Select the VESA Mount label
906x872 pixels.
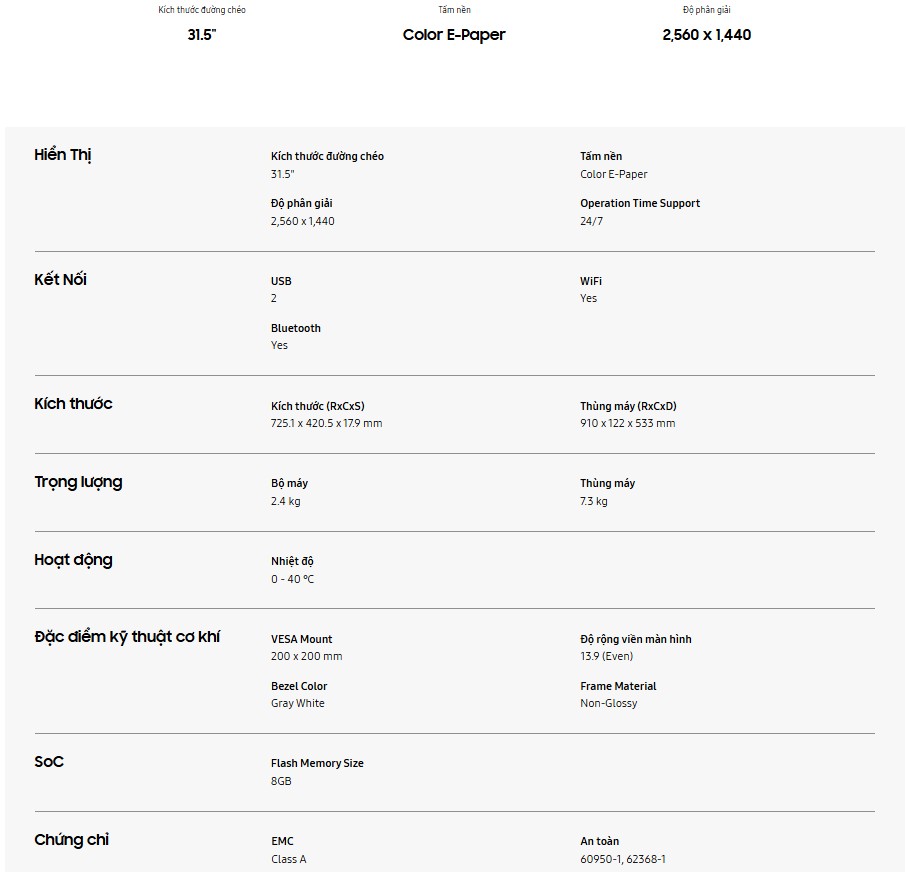301,639
